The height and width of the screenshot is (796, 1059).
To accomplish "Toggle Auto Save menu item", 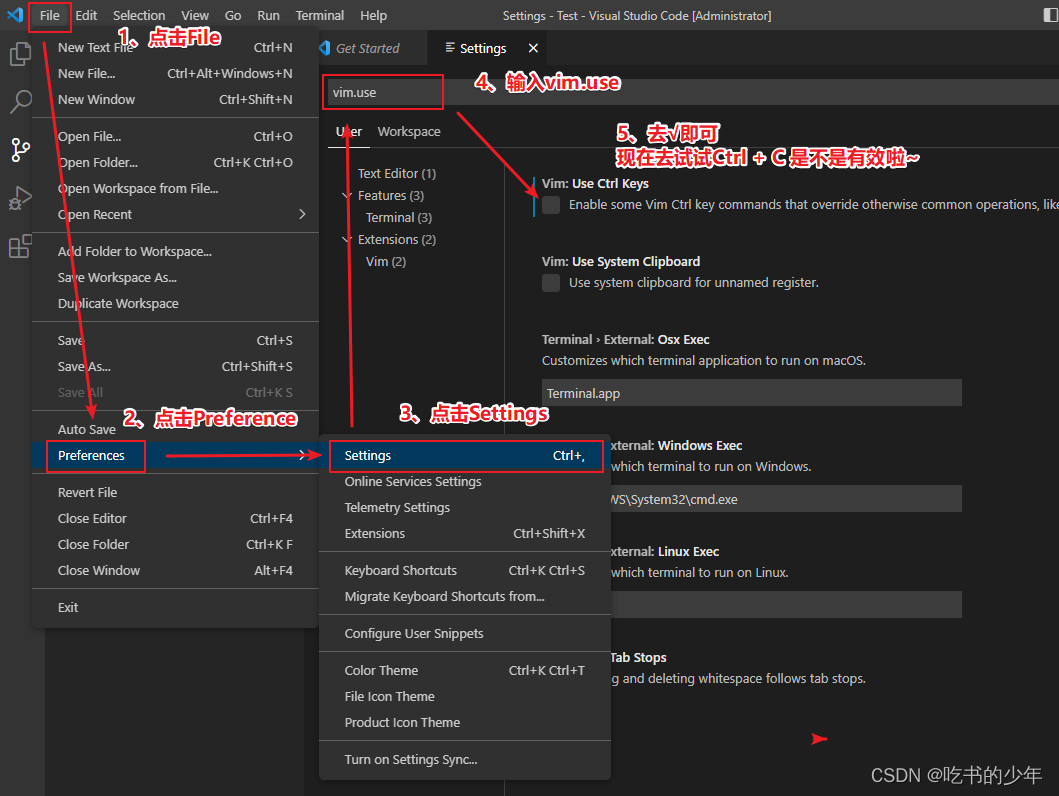I will [175, 429].
